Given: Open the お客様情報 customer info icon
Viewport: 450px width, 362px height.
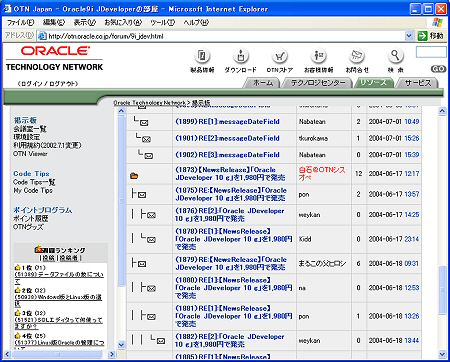Looking at the screenshot, I should (319, 56).
